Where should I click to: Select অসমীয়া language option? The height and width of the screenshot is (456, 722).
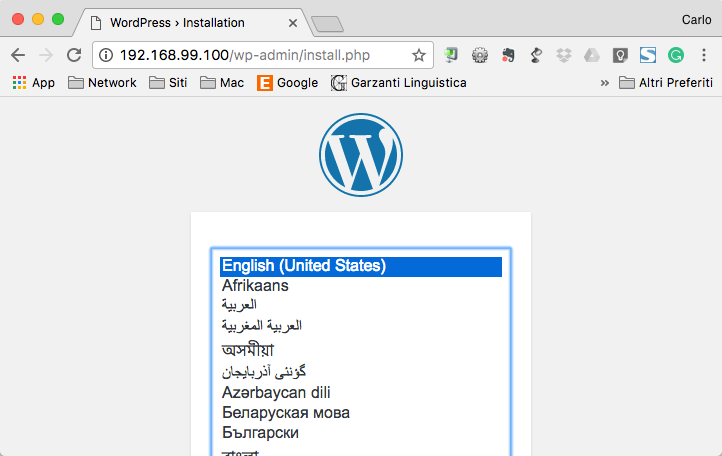point(361,349)
